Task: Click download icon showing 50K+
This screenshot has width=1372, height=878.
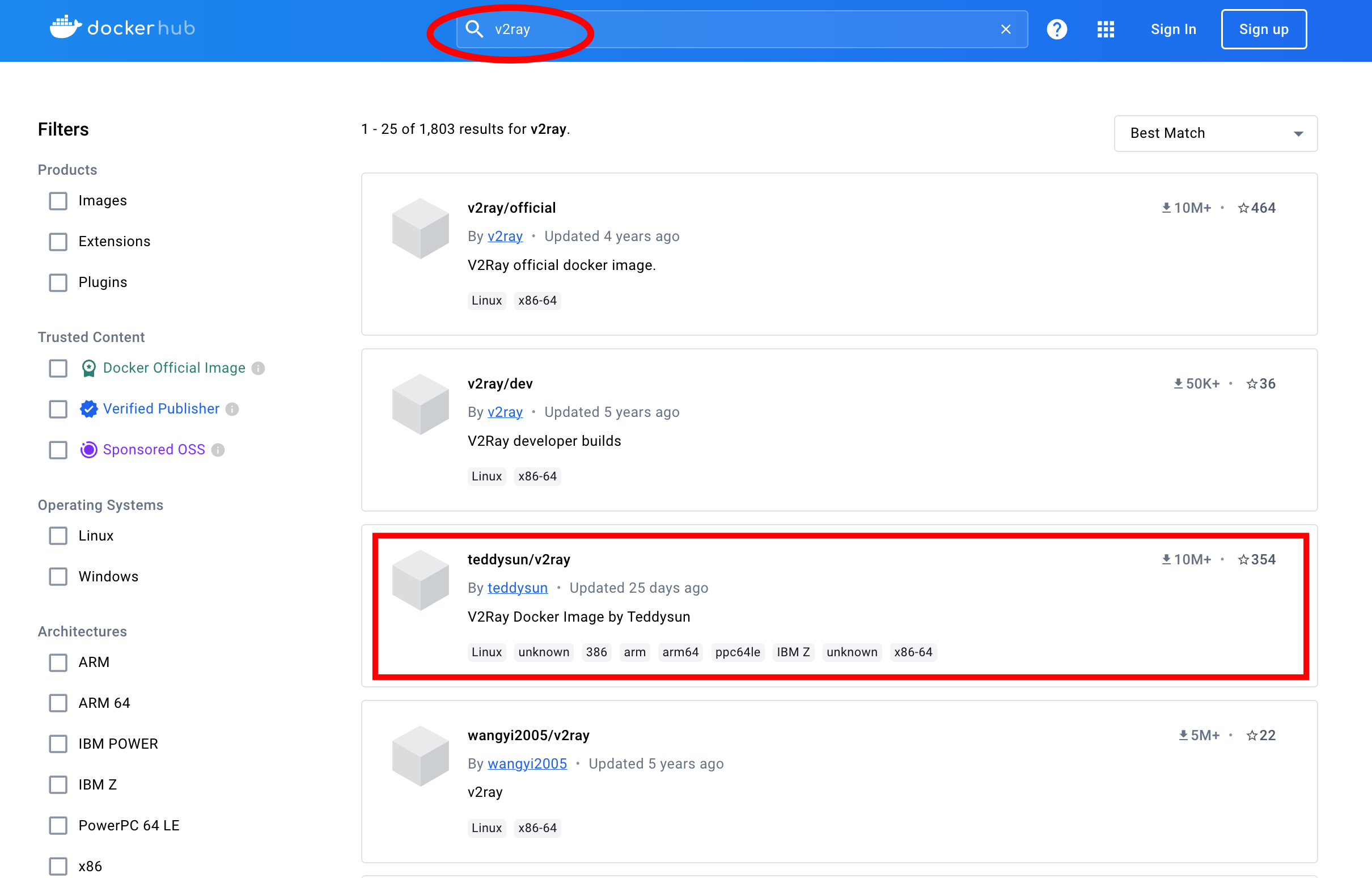Action: click(x=1178, y=385)
